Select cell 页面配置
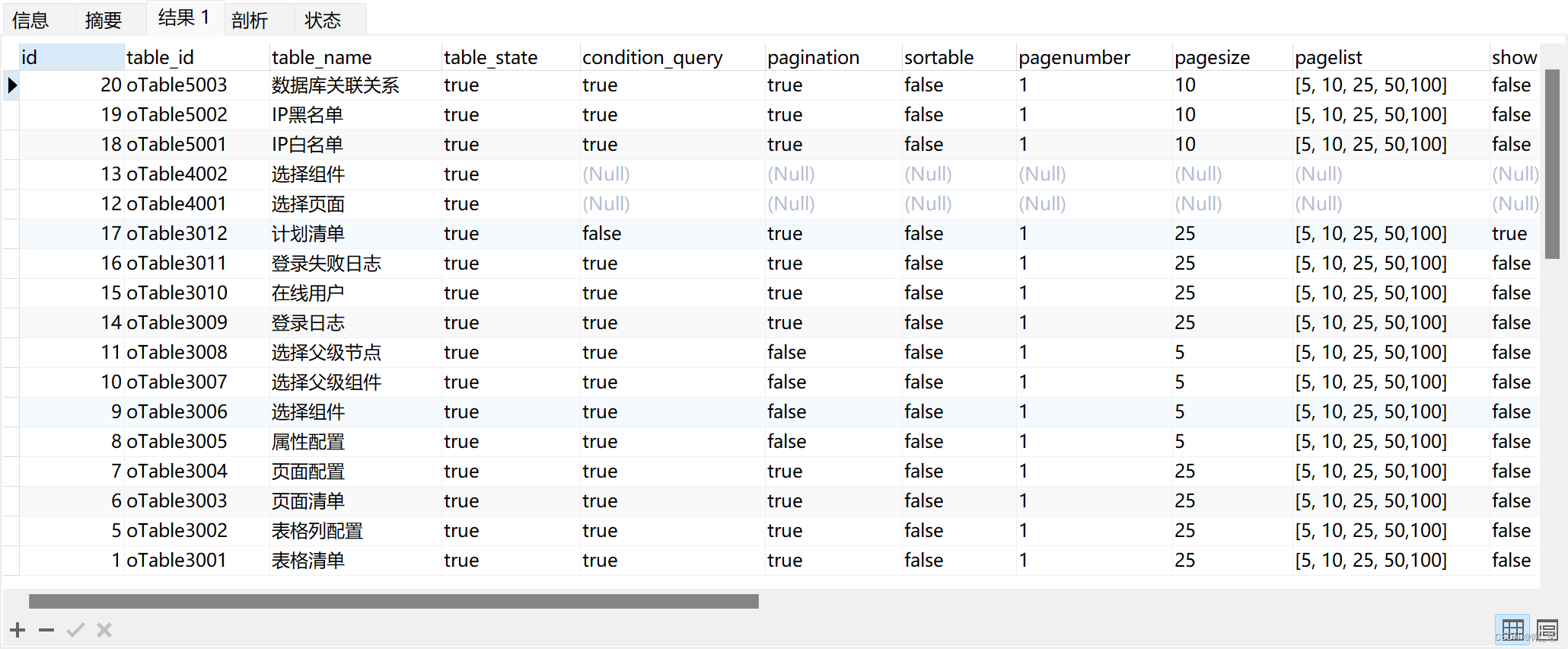The height and width of the screenshot is (649, 1568). pyautogui.click(x=355, y=471)
